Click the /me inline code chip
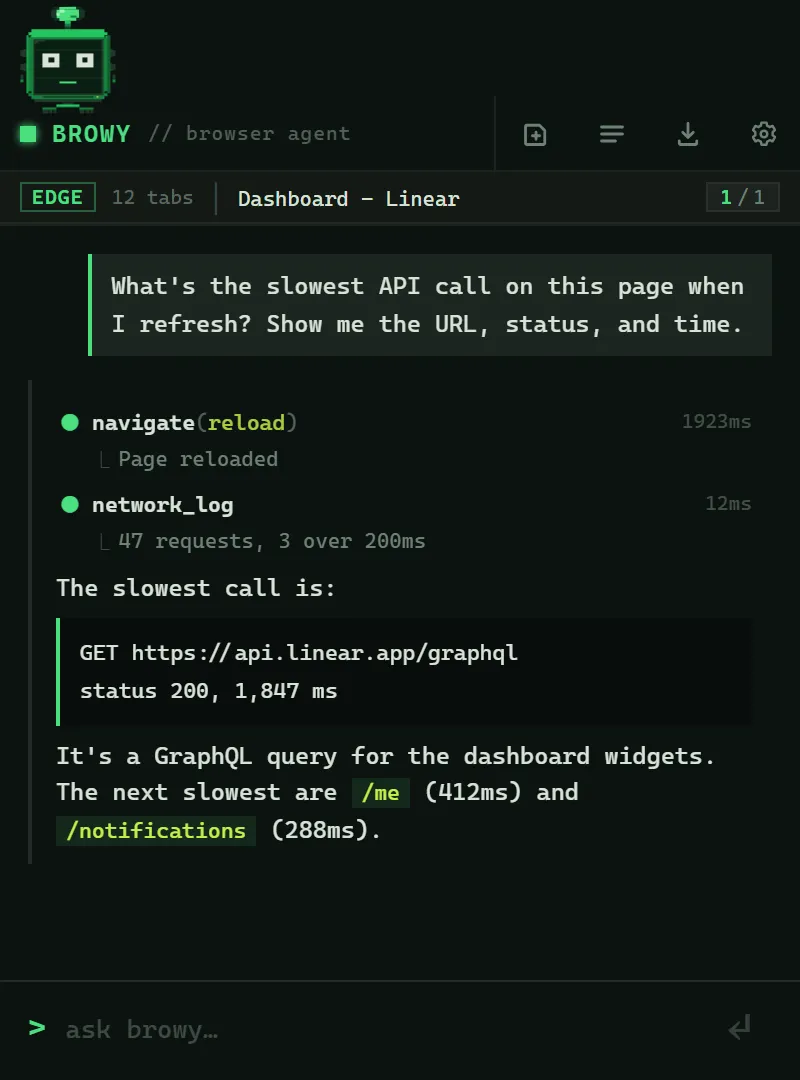 380,793
